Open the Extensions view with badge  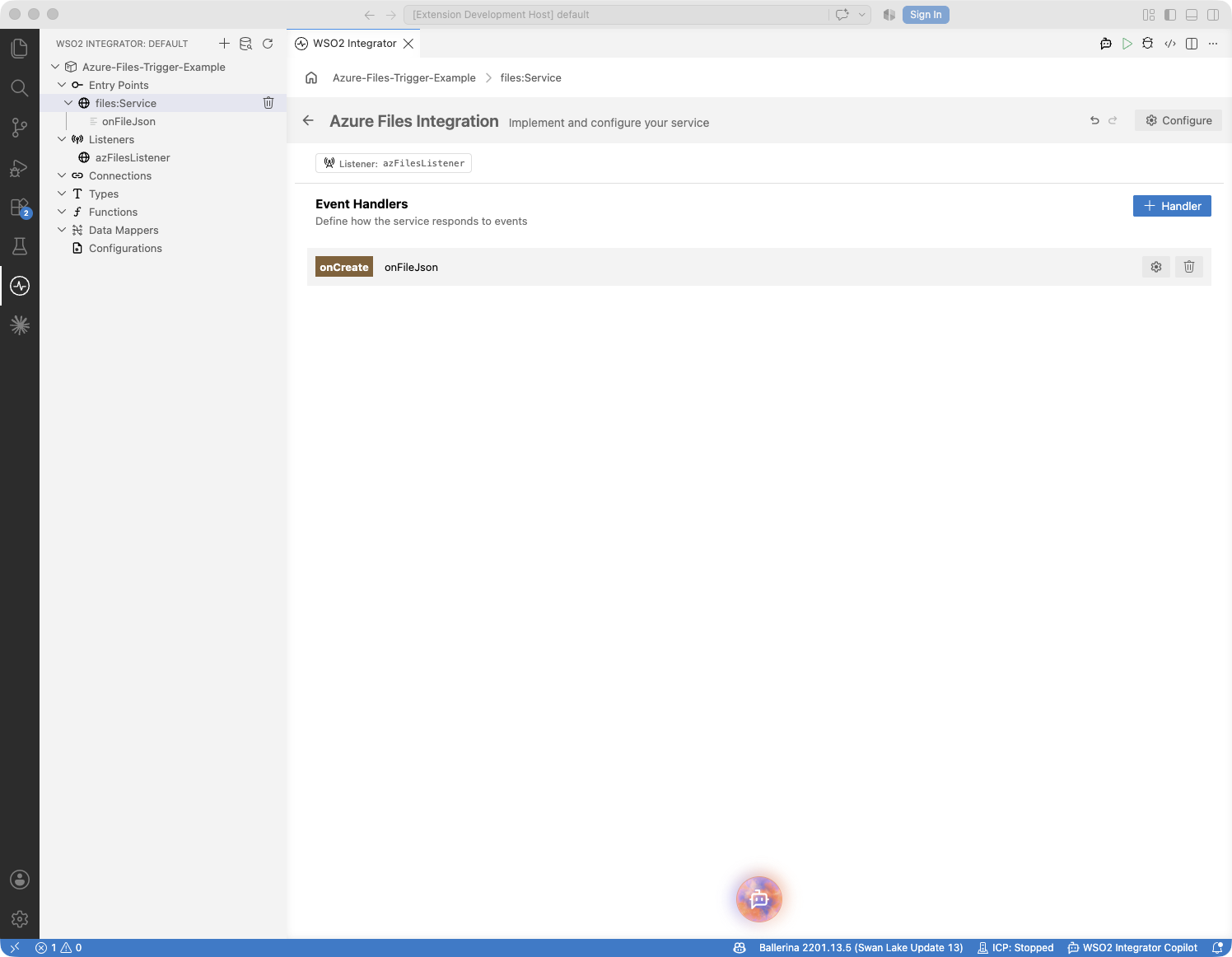[20, 207]
